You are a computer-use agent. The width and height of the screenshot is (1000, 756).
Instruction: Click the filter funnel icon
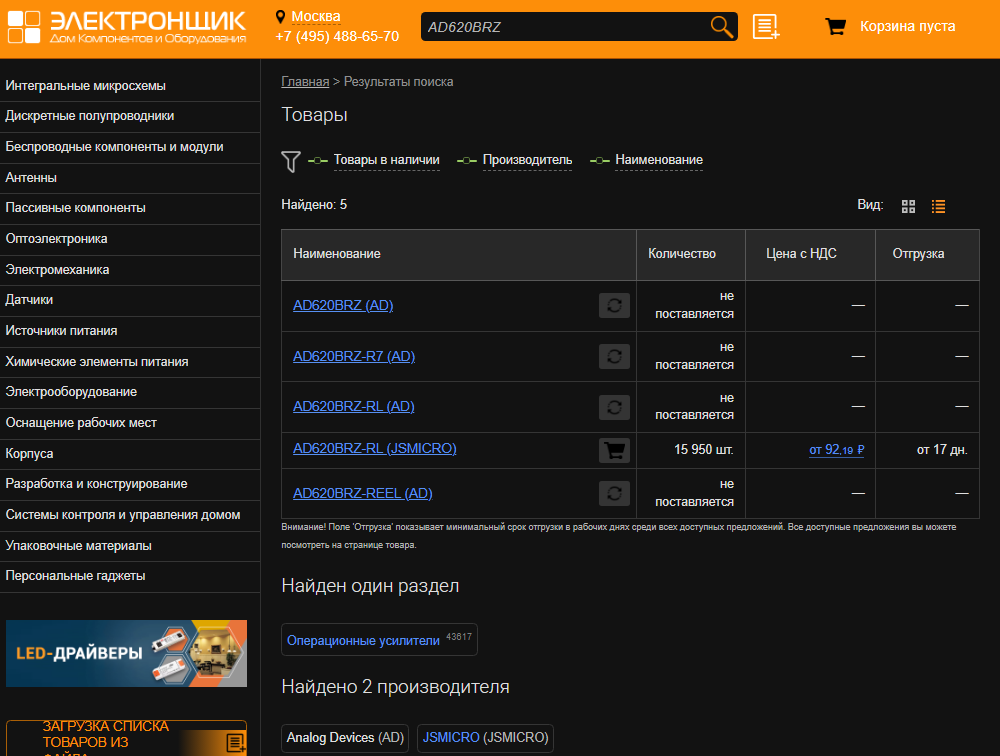pos(291,161)
